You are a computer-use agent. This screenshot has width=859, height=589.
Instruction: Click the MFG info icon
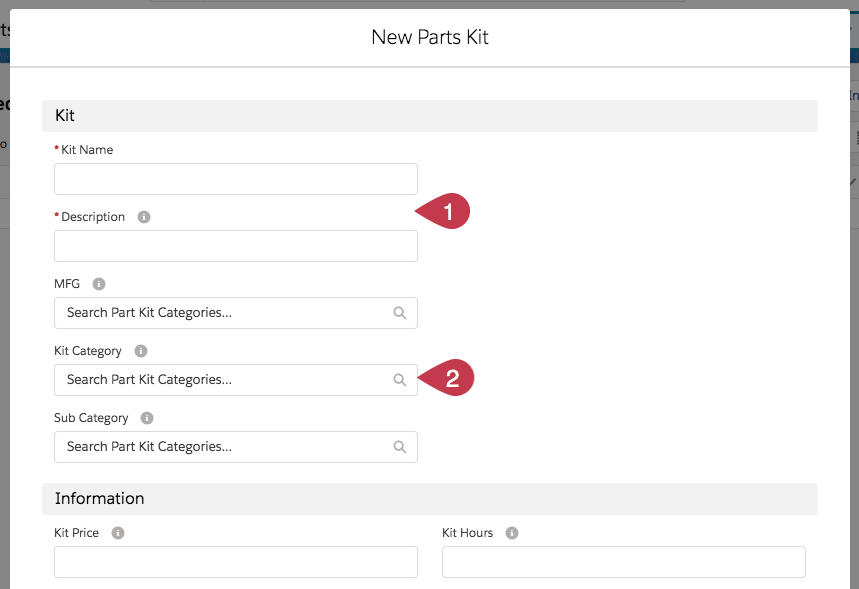(99, 284)
